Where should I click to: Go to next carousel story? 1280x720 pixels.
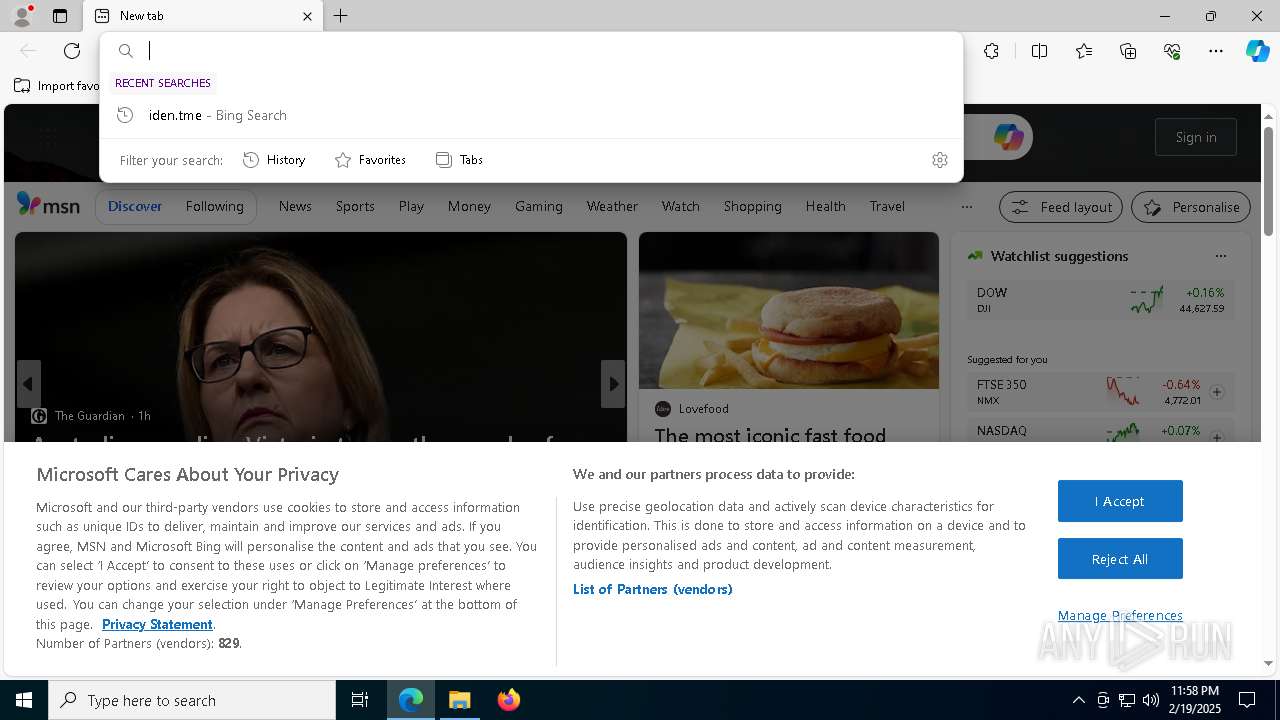pos(613,384)
